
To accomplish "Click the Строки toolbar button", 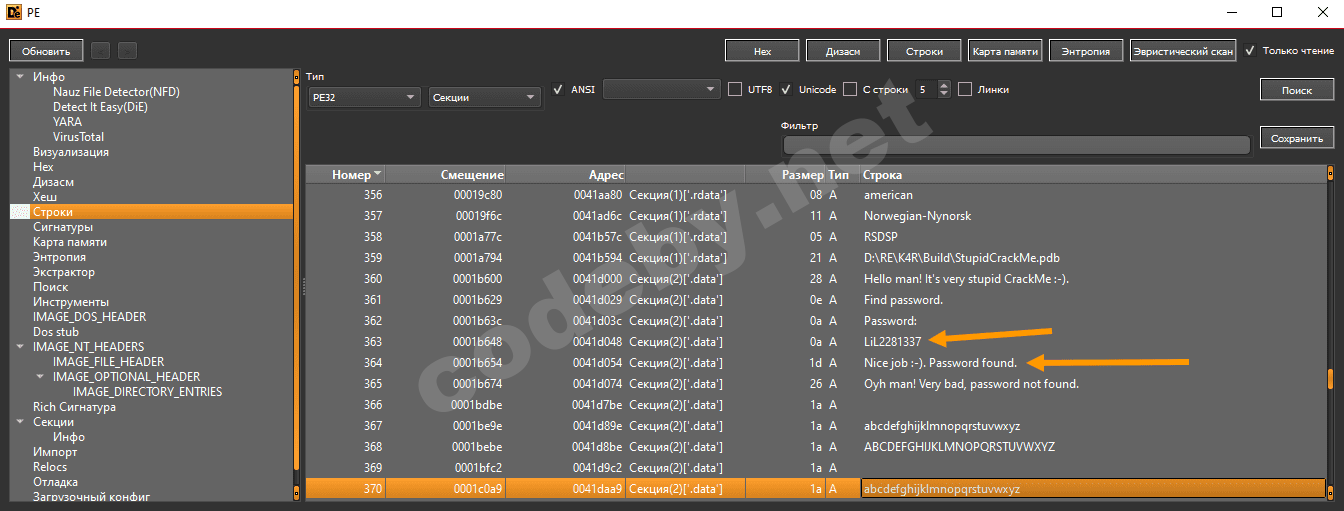I will 924,50.
